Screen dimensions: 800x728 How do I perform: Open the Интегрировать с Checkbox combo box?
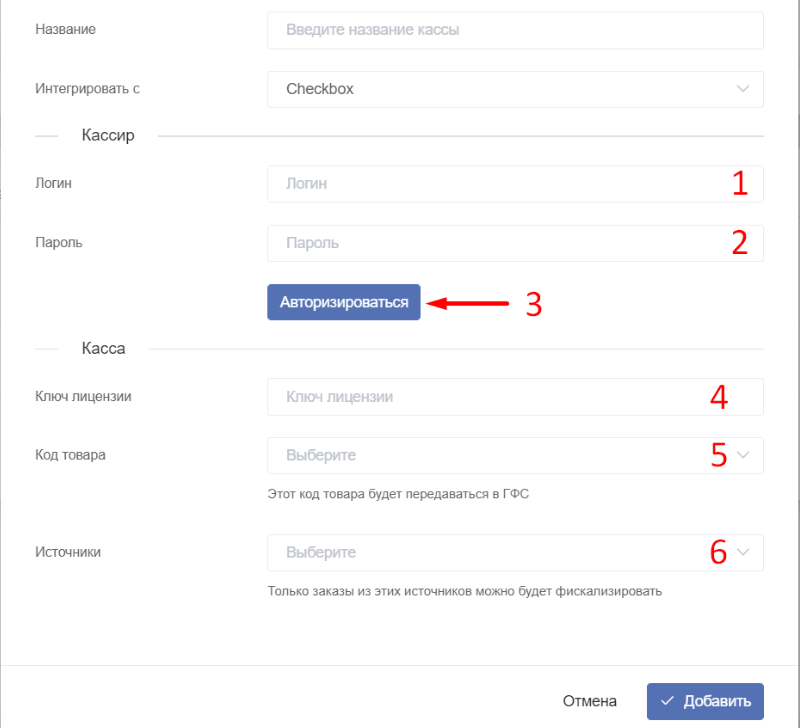[515, 89]
